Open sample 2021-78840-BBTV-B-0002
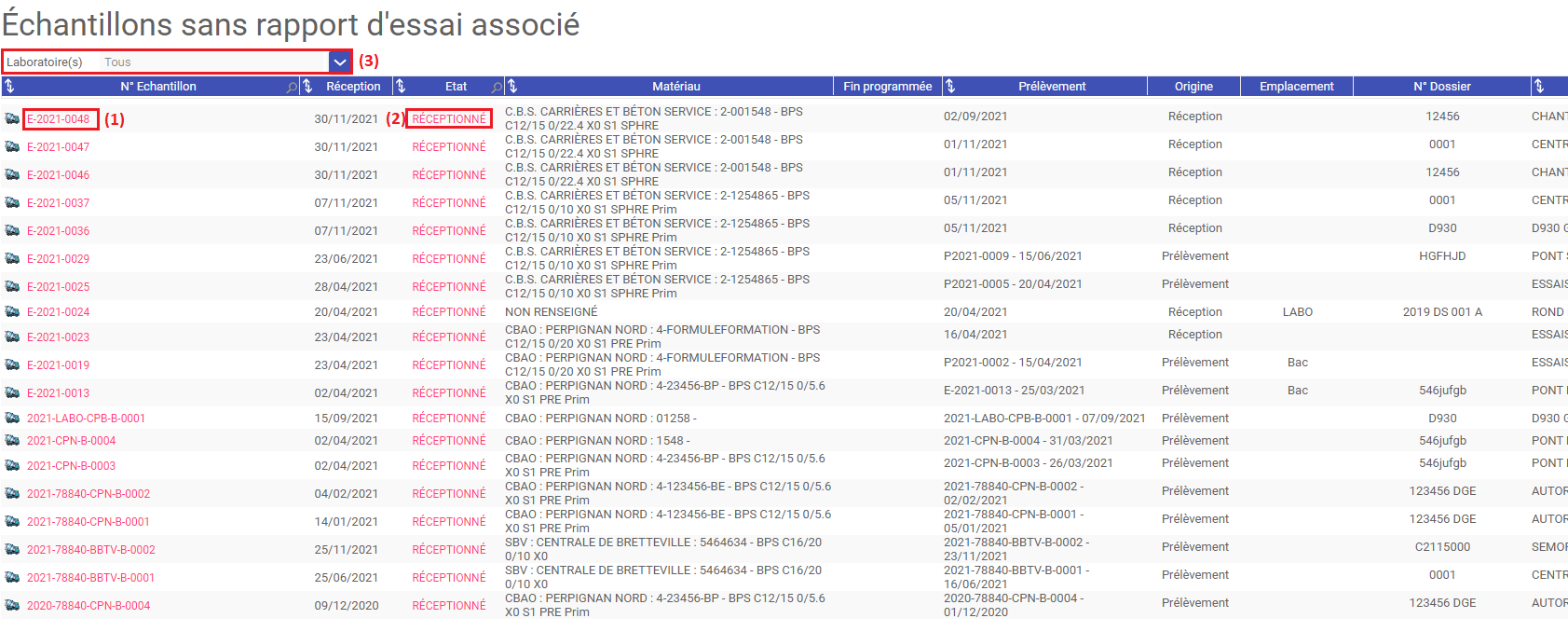Screen dimensions: 1568x632 tap(91, 550)
